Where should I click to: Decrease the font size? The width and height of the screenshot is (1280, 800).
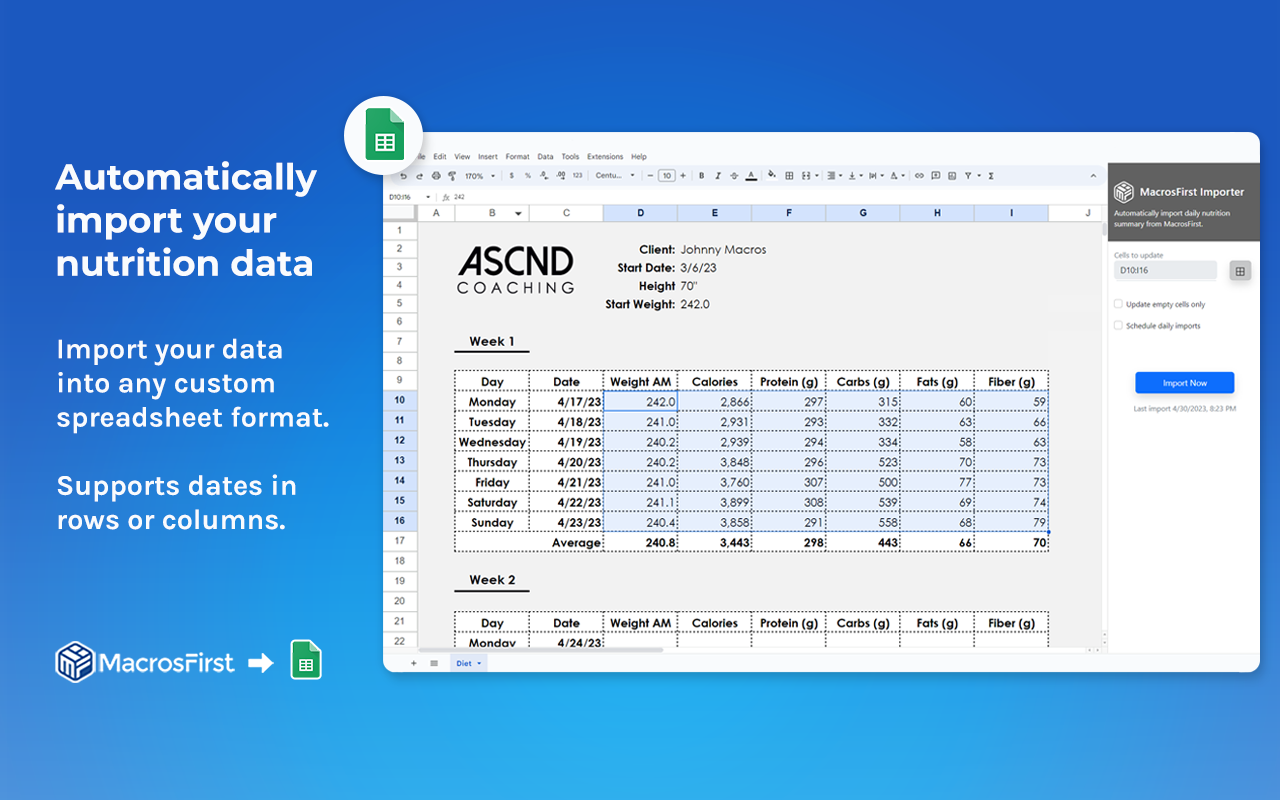[650, 176]
